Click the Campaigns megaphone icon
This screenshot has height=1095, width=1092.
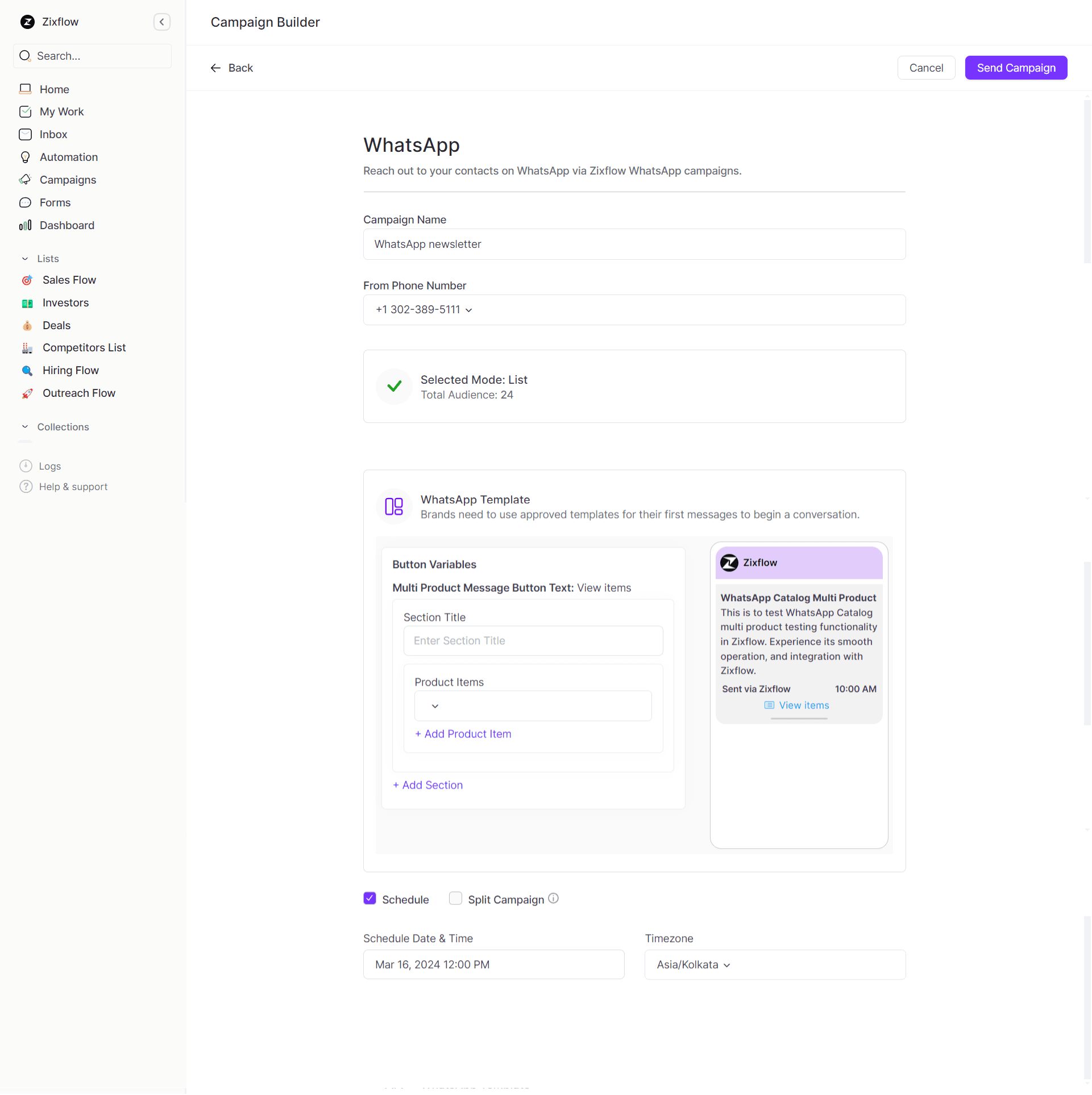tap(25, 180)
